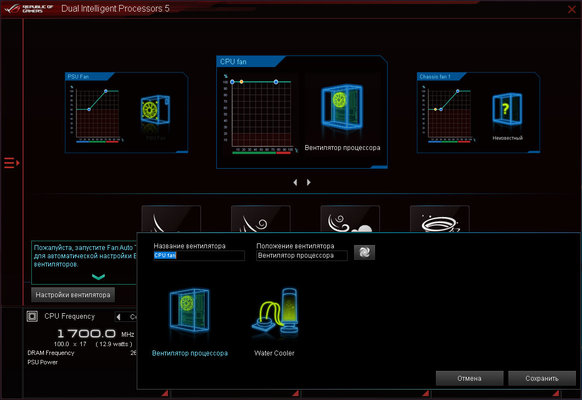The height and width of the screenshot is (400, 582).
Task: Click the unknown chassis fan question mark icon
Action: click(507, 109)
